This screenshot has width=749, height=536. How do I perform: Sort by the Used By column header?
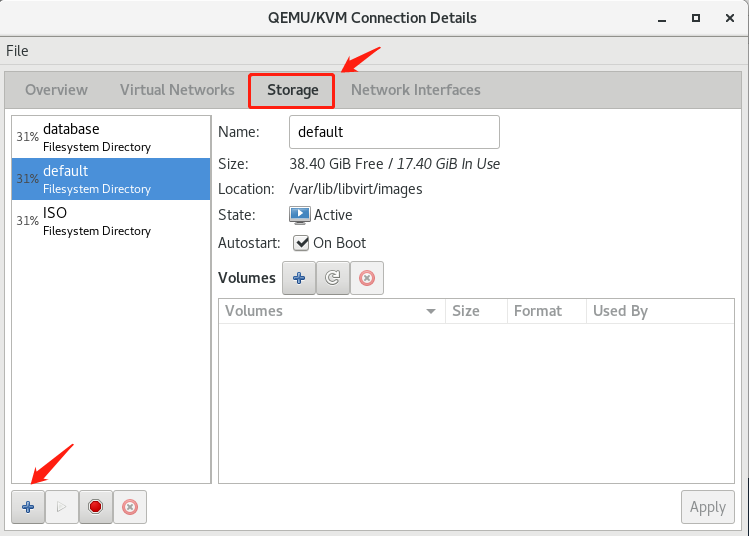click(x=660, y=311)
